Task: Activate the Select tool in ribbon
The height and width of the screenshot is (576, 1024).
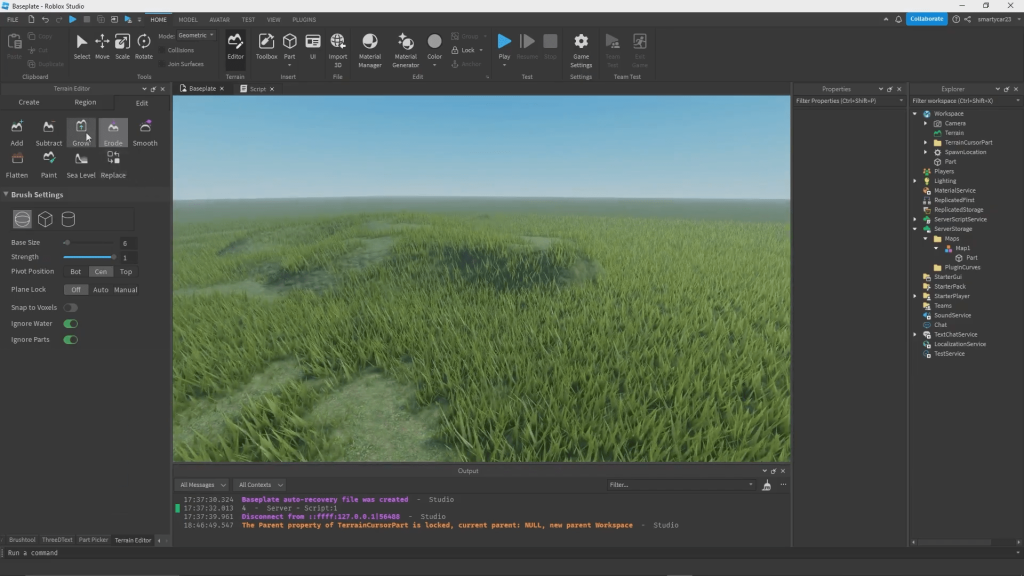Action: 82,47
